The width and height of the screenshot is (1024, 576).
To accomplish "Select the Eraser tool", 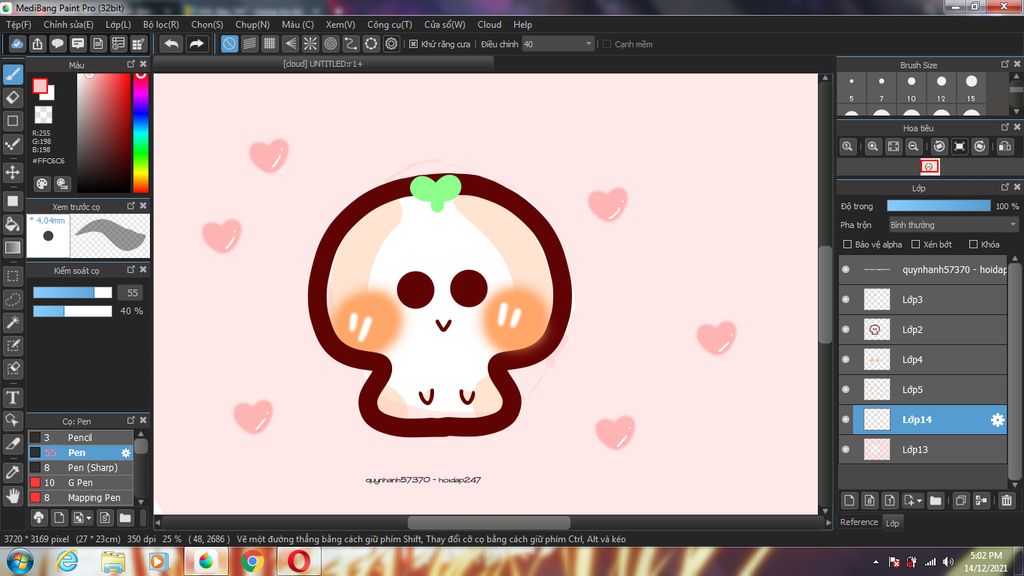I will point(13,97).
